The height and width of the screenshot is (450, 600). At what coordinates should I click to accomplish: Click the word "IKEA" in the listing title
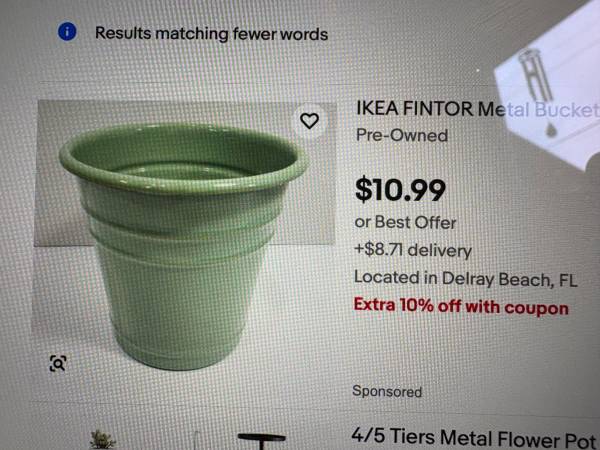[x=379, y=108]
